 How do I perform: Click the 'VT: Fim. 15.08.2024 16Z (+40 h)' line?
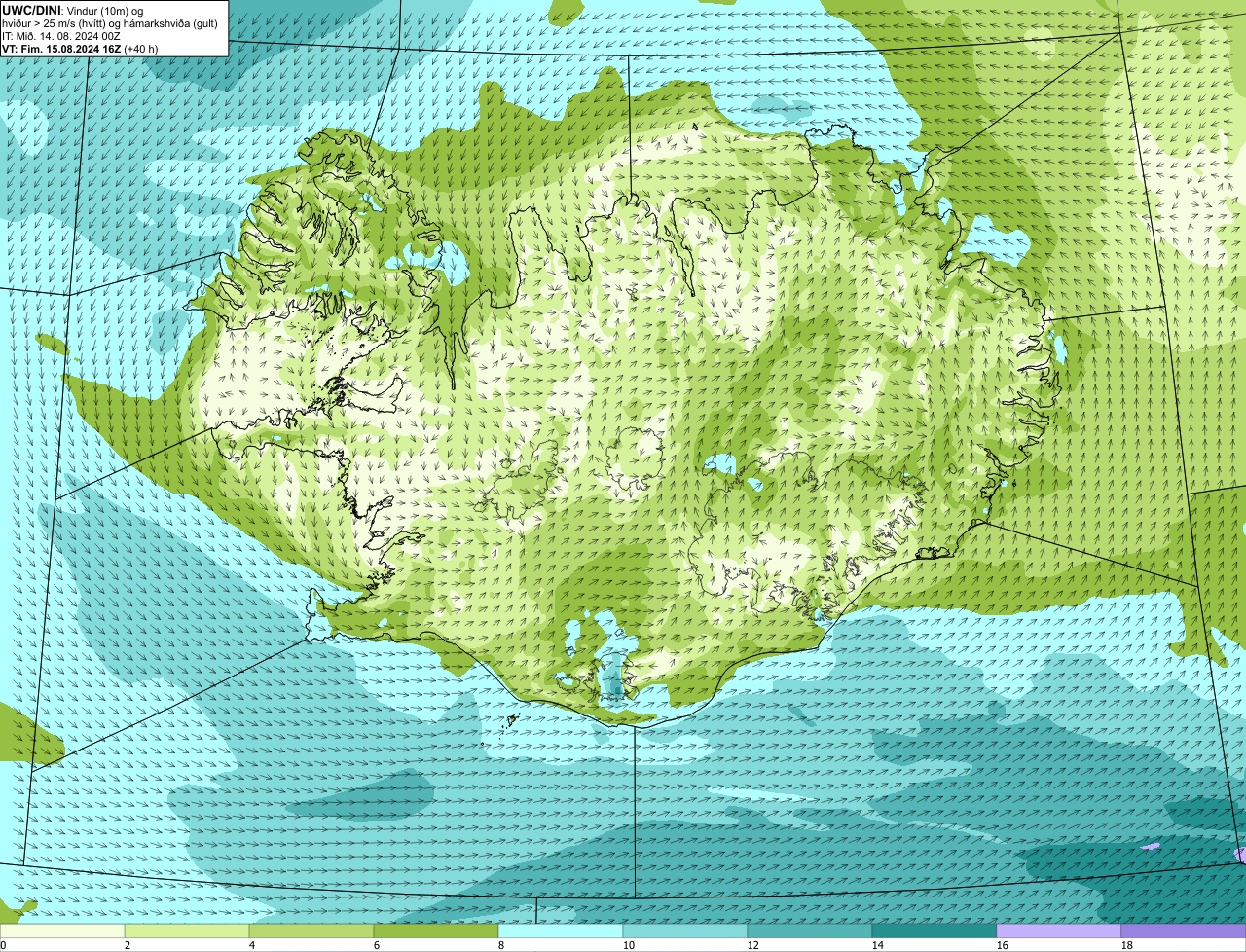coord(80,49)
